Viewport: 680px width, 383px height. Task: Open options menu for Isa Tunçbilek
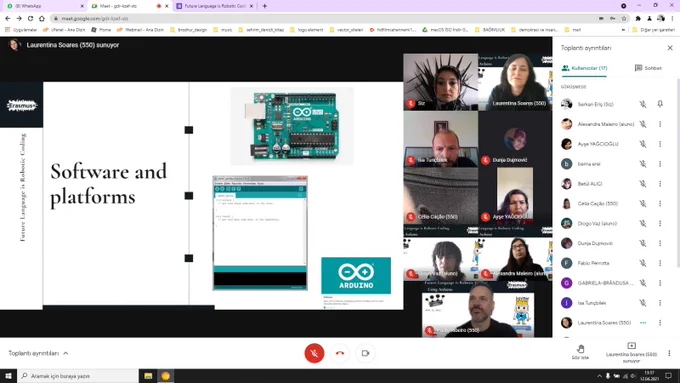click(x=660, y=303)
